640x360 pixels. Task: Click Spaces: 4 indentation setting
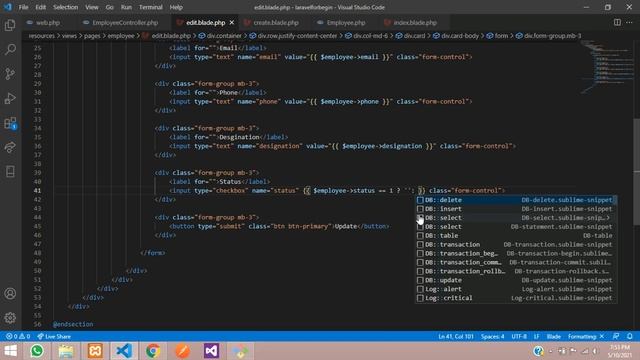pyautogui.click(x=492, y=336)
